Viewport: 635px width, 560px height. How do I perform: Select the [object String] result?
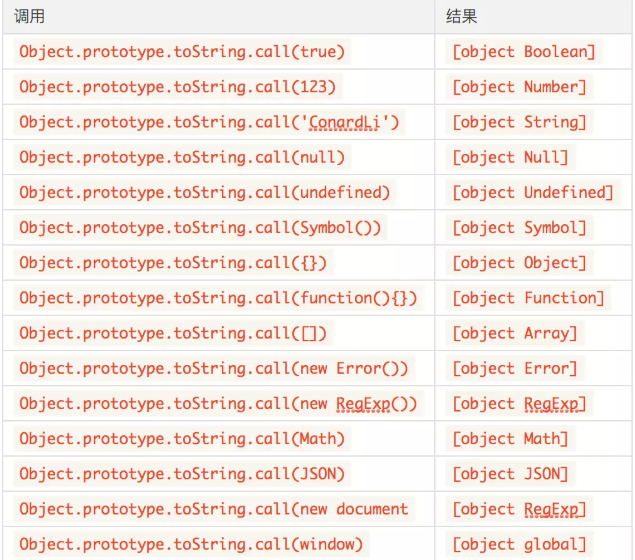click(x=519, y=122)
